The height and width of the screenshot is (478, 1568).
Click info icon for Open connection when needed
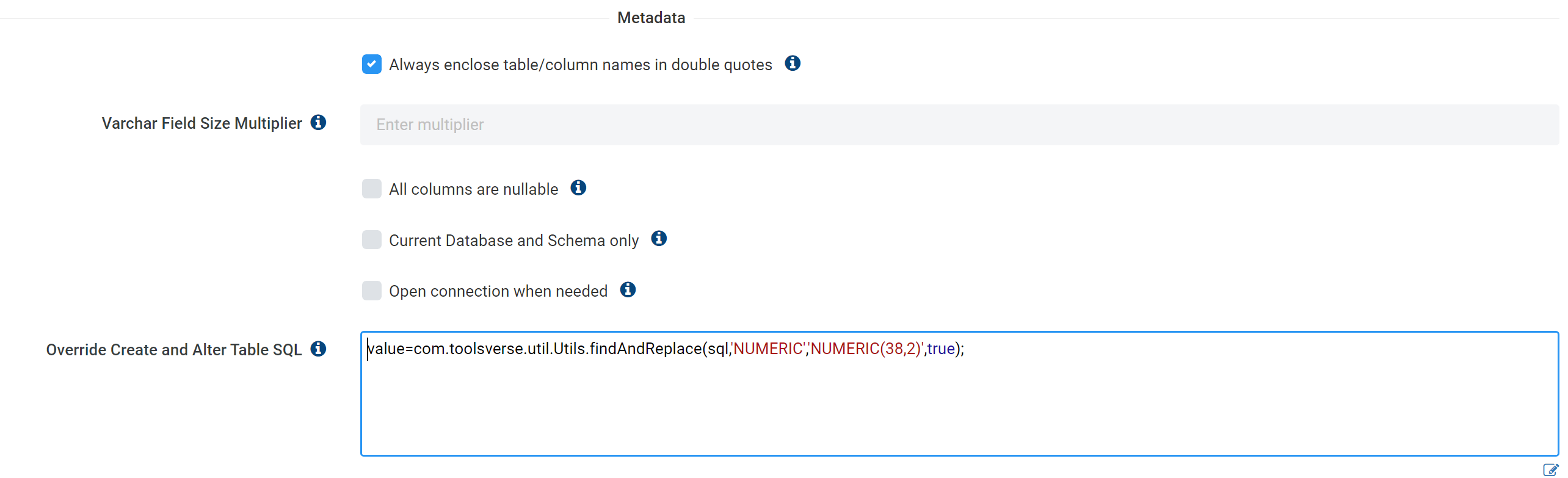point(628,290)
